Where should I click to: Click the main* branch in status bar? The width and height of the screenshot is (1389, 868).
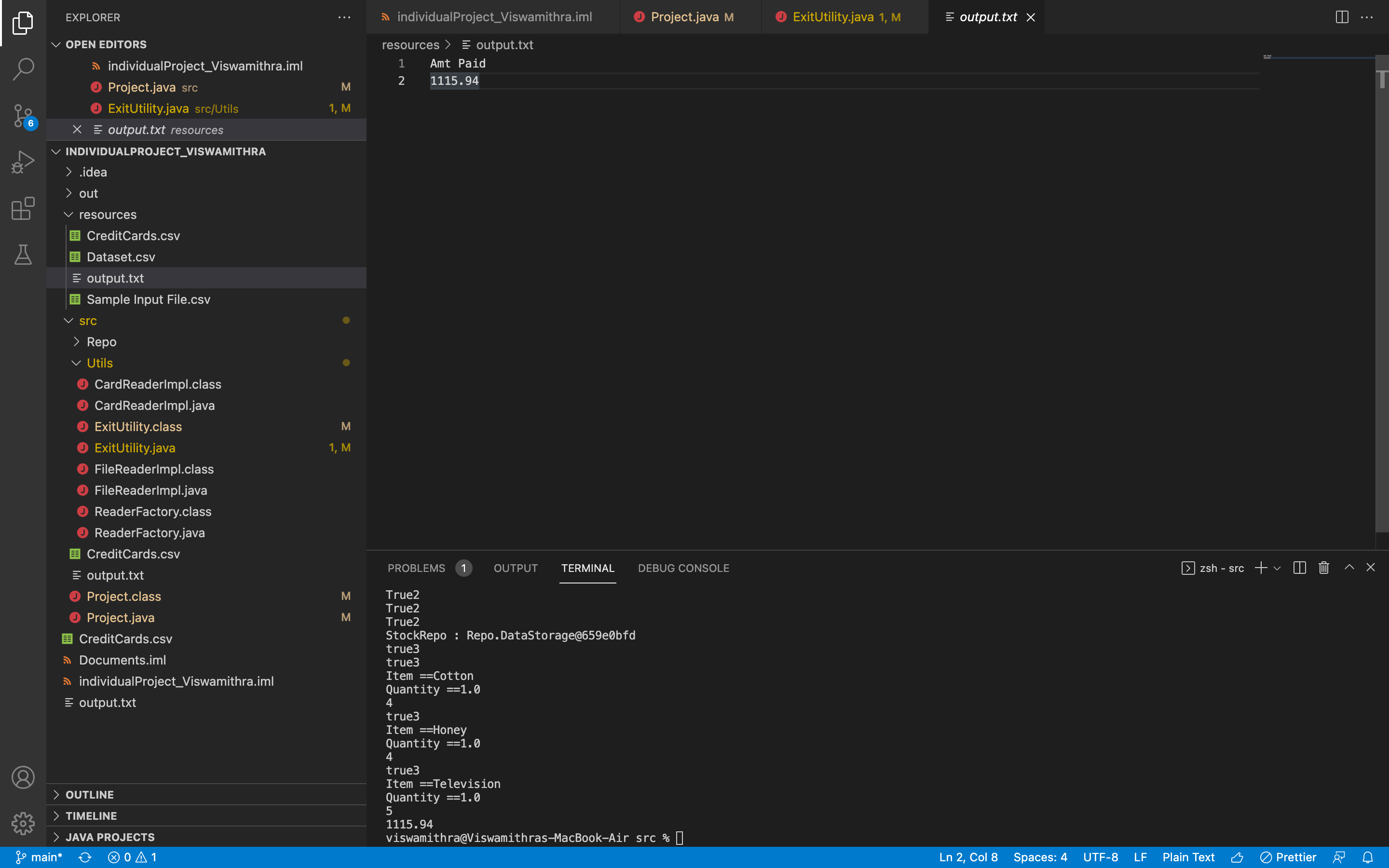pyautogui.click(x=39, y=857)
